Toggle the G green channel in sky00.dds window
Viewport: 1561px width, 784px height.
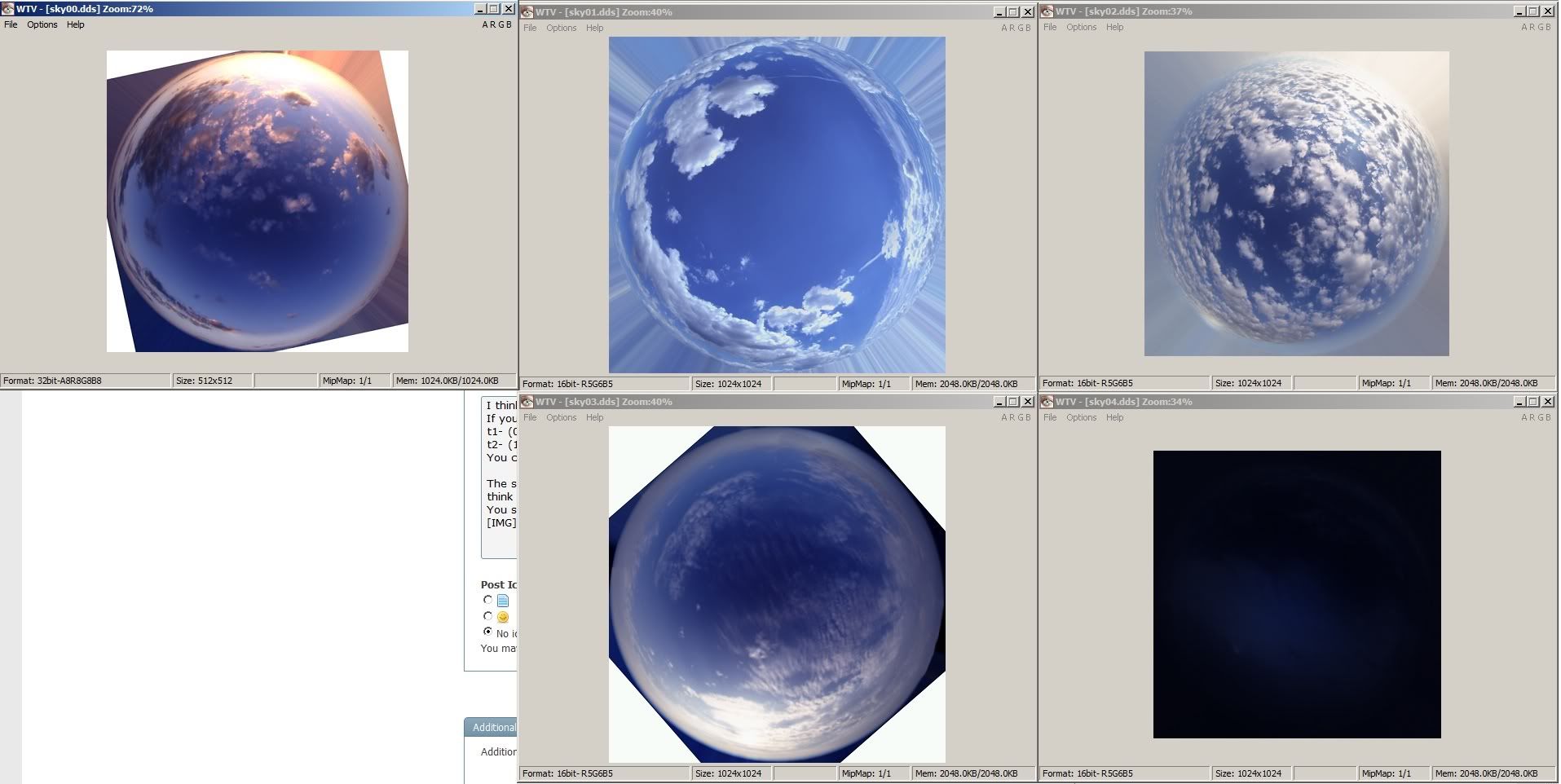pyautogui.click(x=500, y=24)
